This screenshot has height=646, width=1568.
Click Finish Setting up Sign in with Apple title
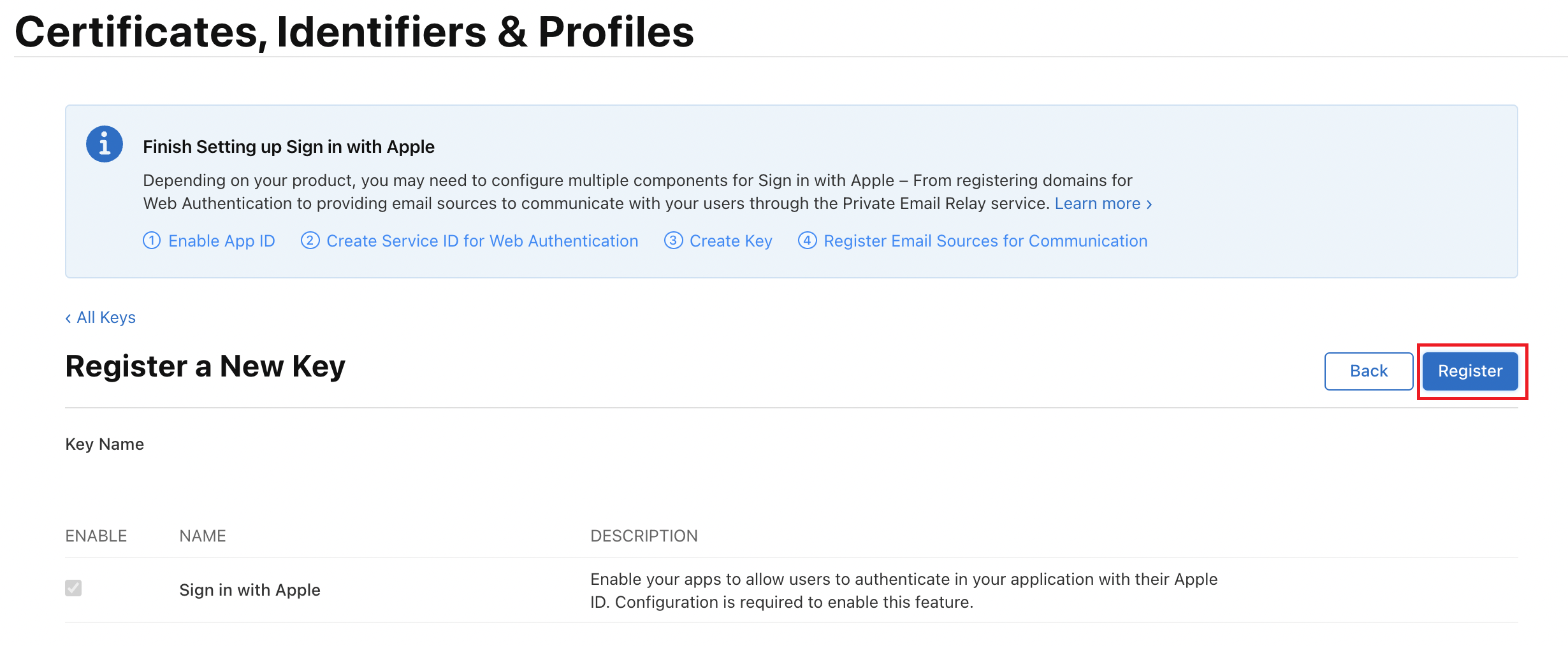coord(289,147)
